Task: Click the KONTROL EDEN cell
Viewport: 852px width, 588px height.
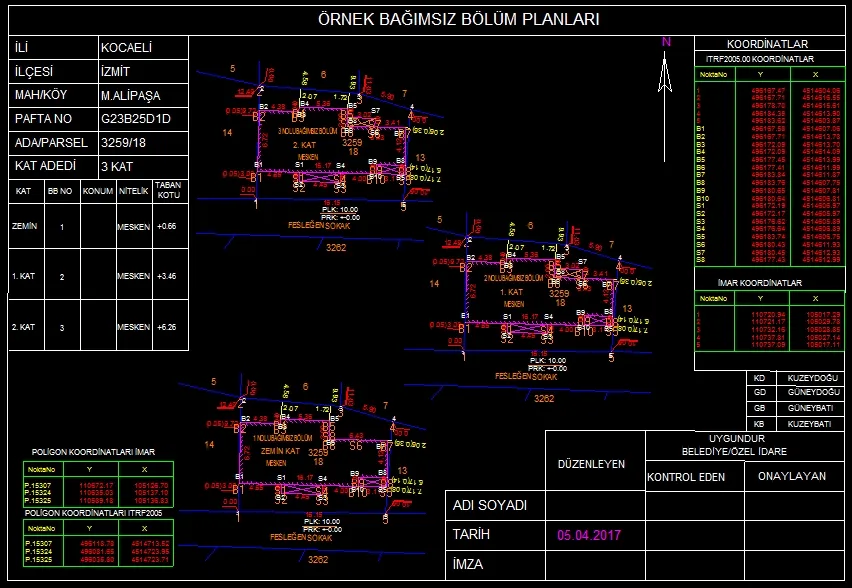Action: [x=686, y=477]
